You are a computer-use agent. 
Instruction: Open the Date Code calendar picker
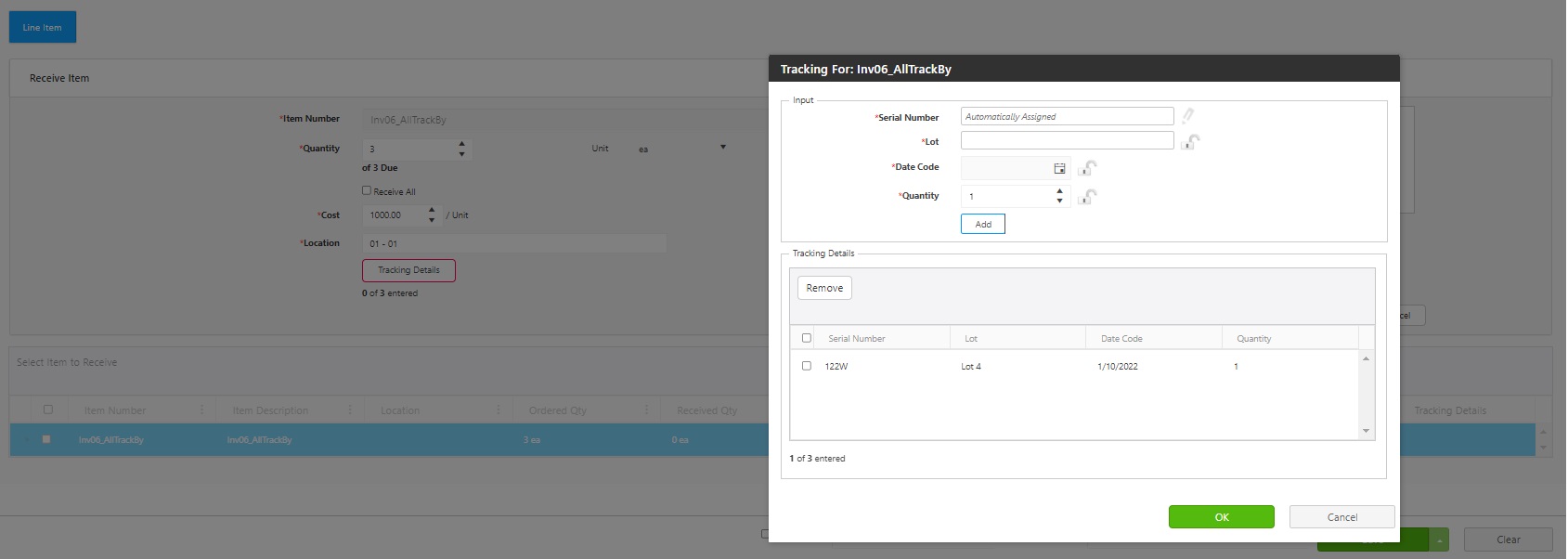[1059, 168]
